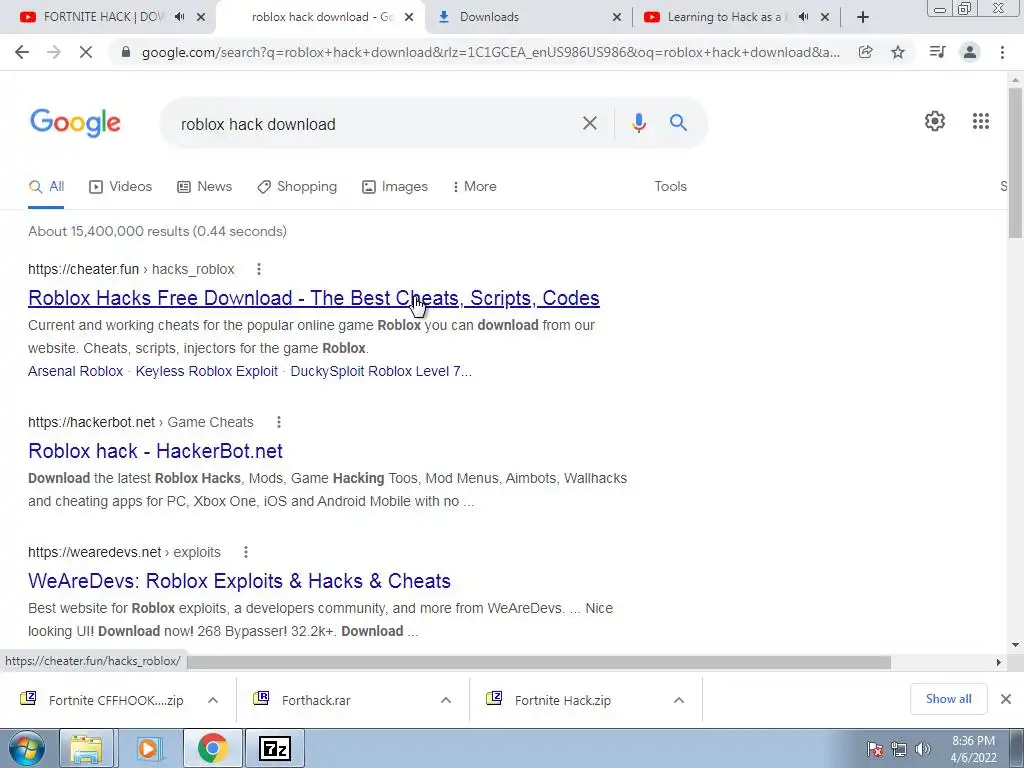
Task: Close the downloads shelf with the X
Action: click(x=1006, y=699)
